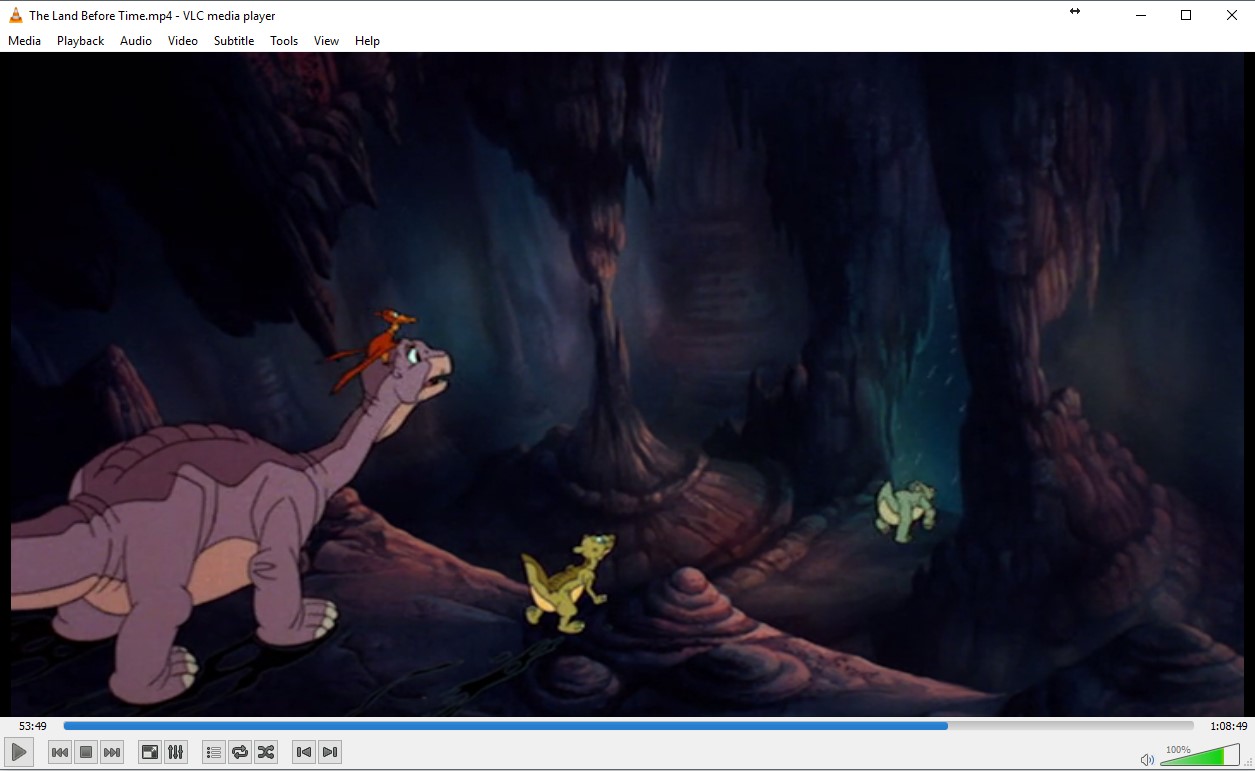
Task: Click the step backward icon beside shuffle
Action: pos(304,752)
